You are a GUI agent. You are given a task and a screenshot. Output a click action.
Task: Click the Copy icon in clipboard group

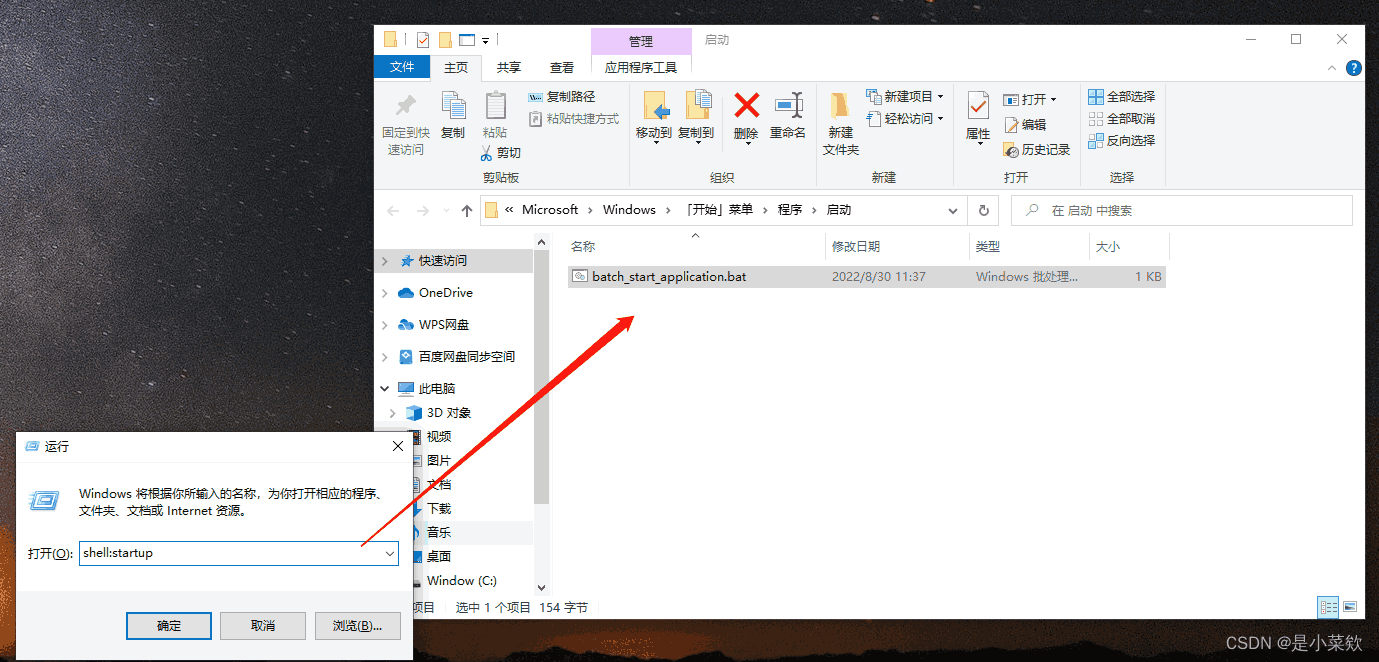pyautogui.click(x=453, y=106)
